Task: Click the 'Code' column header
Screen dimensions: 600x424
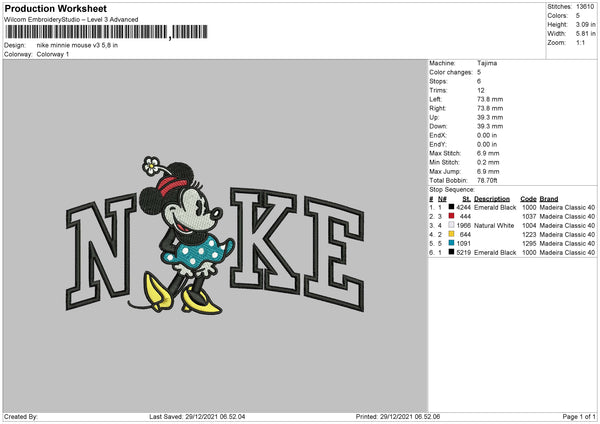Action: coord(528,199)
